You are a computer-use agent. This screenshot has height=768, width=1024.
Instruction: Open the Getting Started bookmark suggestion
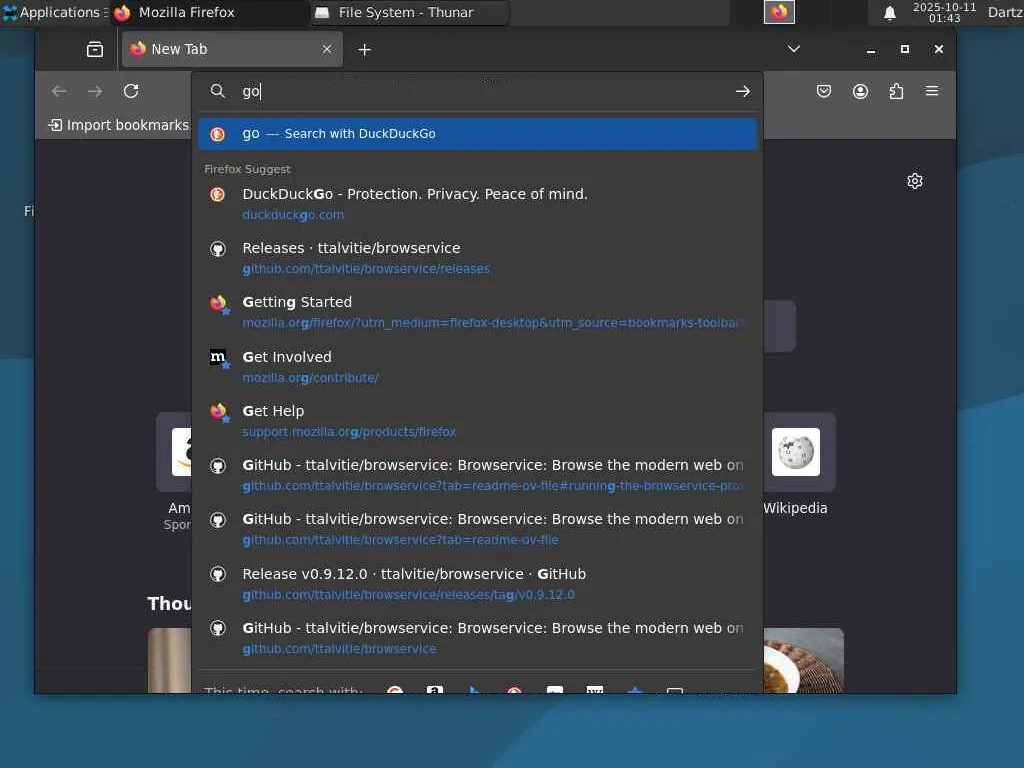477,312
